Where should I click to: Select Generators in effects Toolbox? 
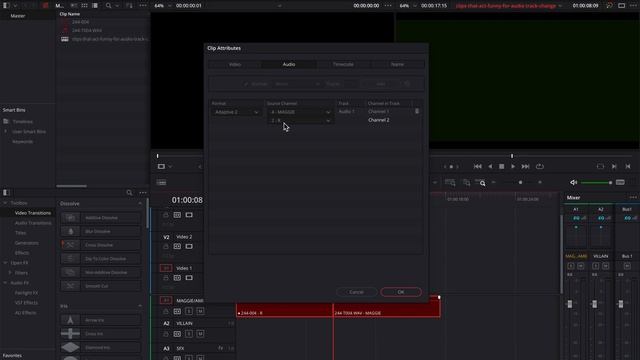coord(27,243)
